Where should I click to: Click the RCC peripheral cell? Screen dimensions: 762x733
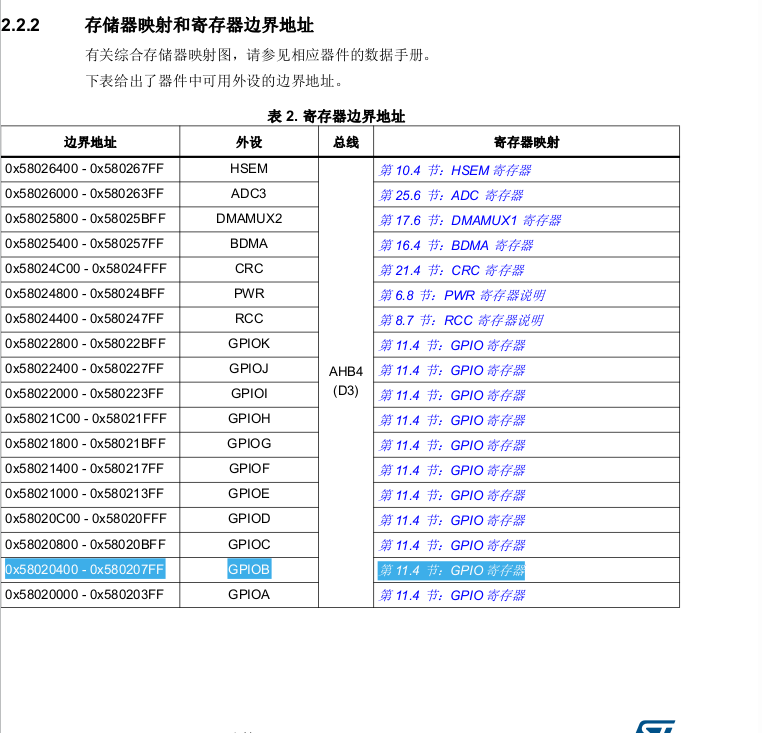click(x=249, y=319)
